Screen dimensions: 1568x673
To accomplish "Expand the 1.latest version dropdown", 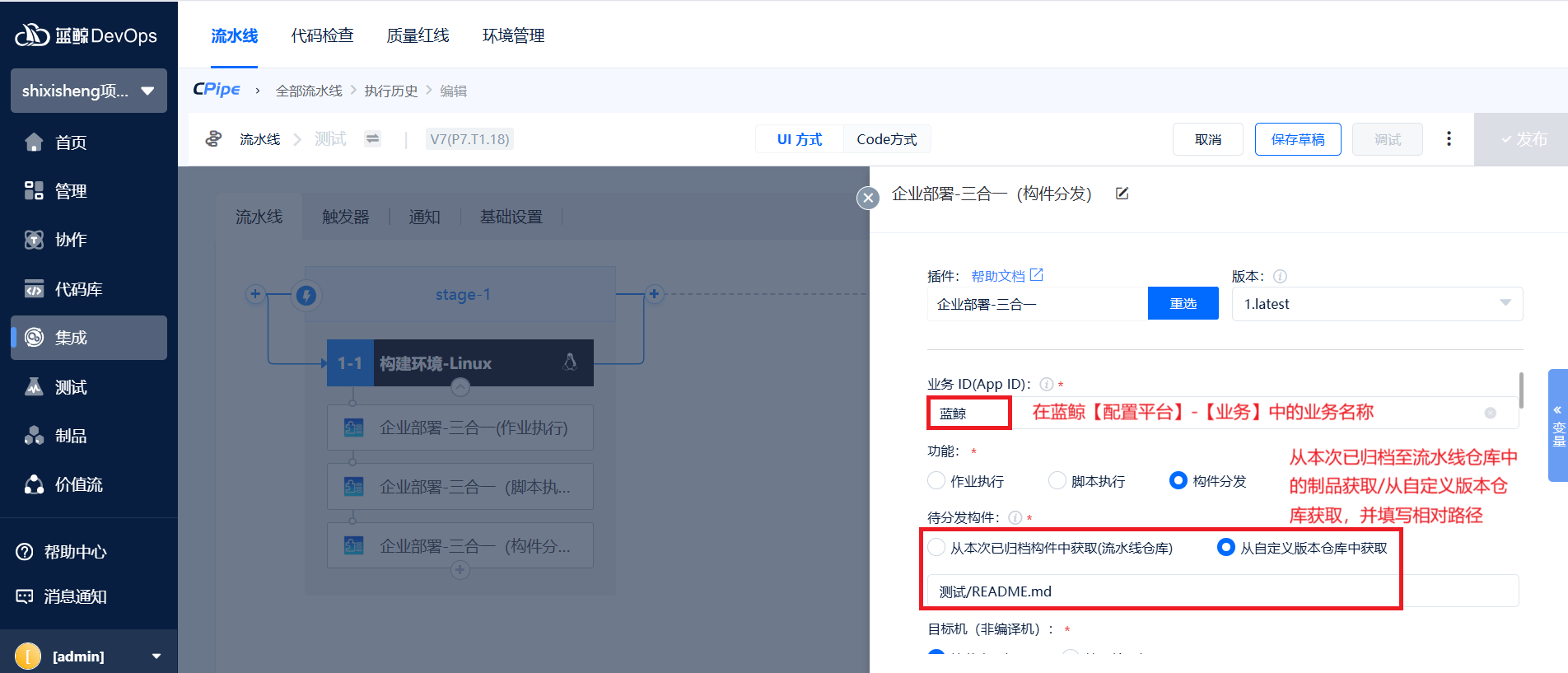I will coord(1505,303).
